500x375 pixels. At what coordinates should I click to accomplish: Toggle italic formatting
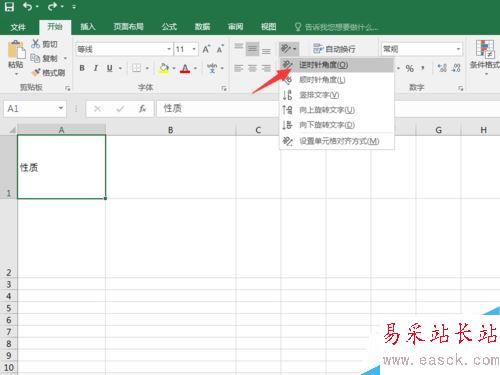(96, 68)
